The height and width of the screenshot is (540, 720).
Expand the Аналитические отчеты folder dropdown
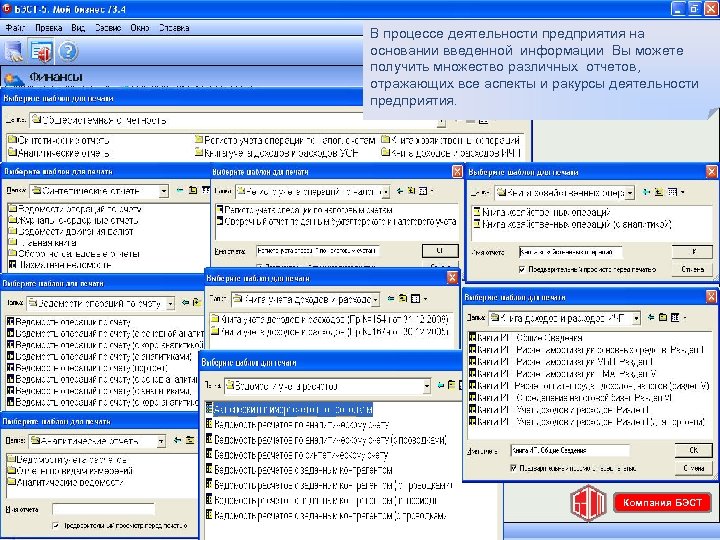(x=161, y=441)
